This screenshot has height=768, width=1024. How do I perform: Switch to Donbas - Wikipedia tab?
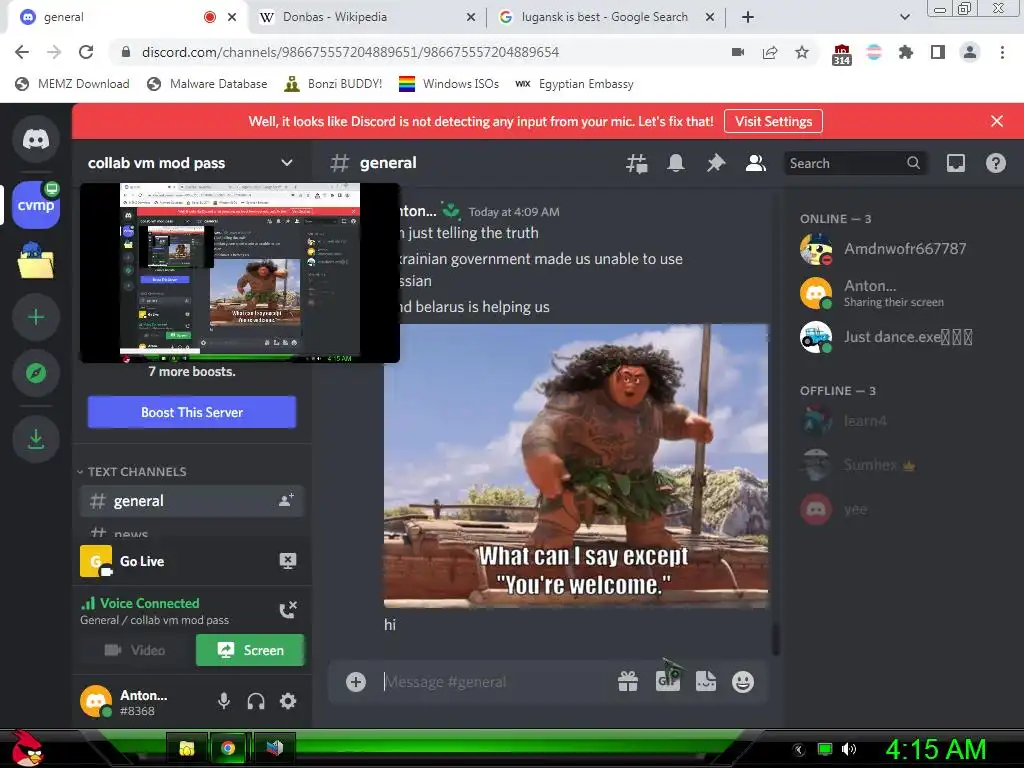367,18
